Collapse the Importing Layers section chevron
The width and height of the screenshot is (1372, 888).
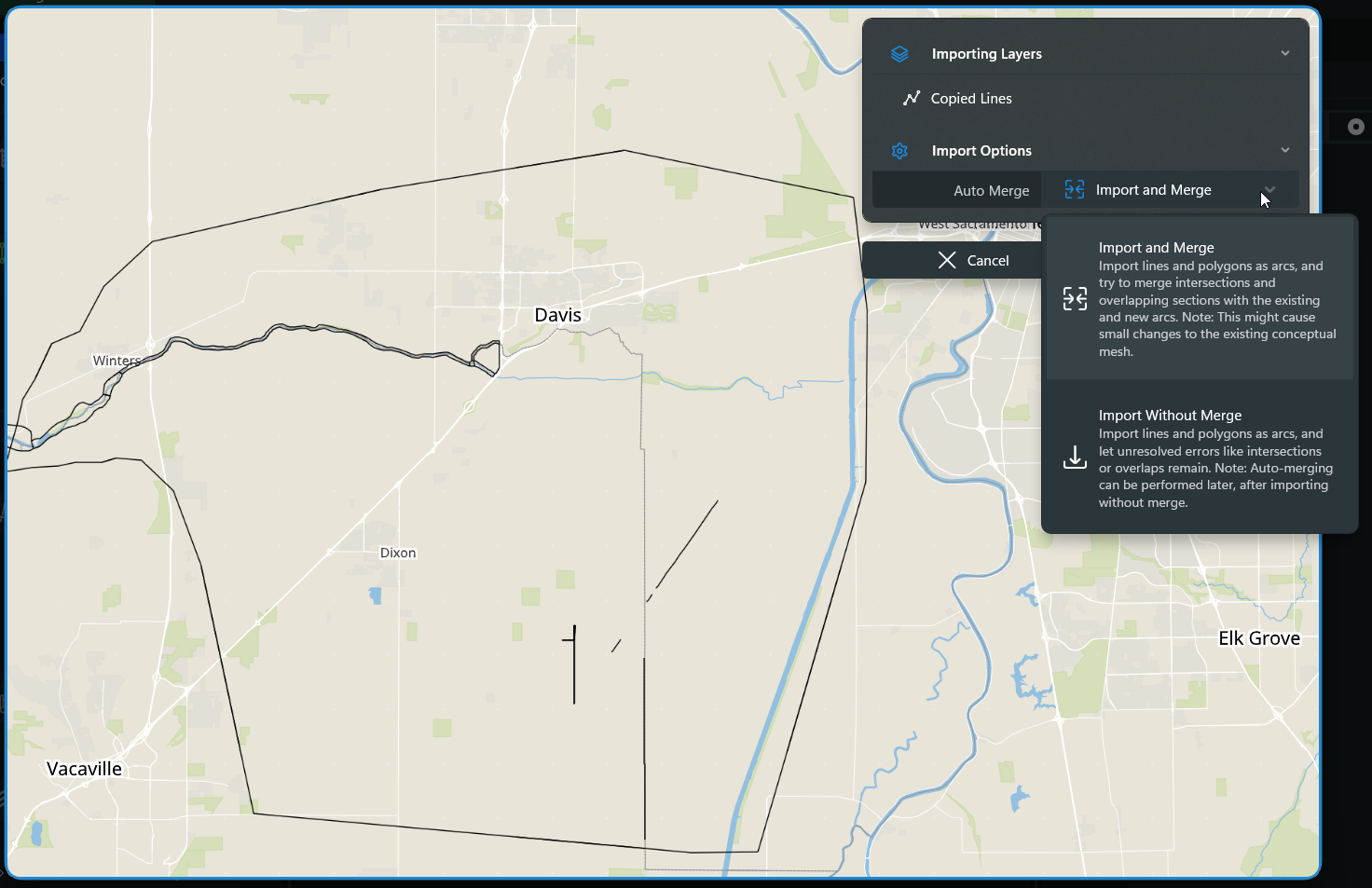1285,53
